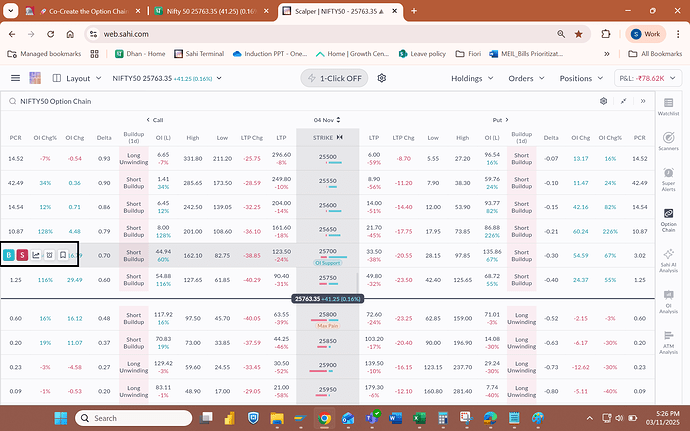
Task: Open Word from the taskbar
Action: [x=396, y=418]
